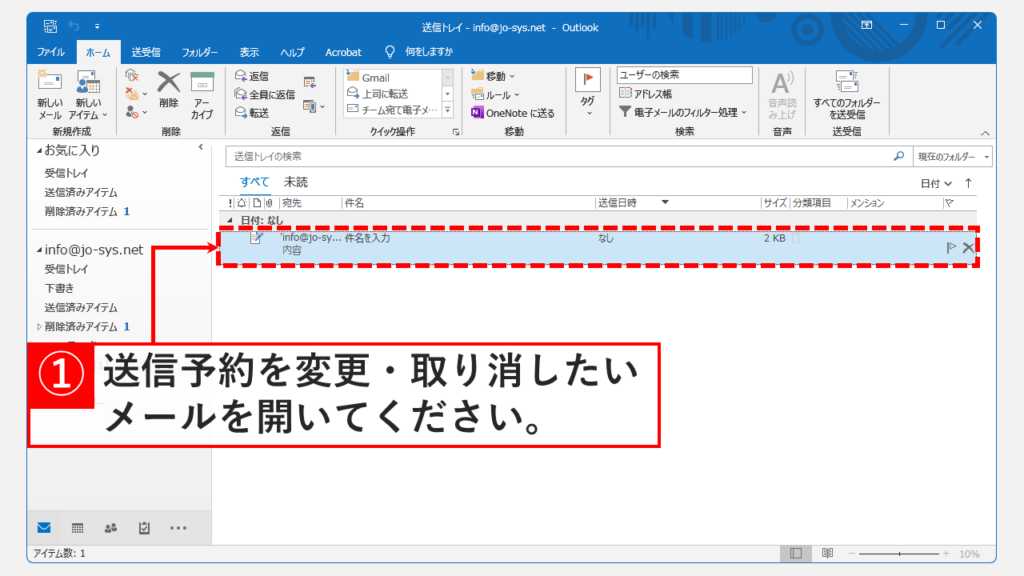Open the People view in navigation bar
The height and width of the screenshot is (576, 1024).
pyautogui.click(x=111, y=528)
